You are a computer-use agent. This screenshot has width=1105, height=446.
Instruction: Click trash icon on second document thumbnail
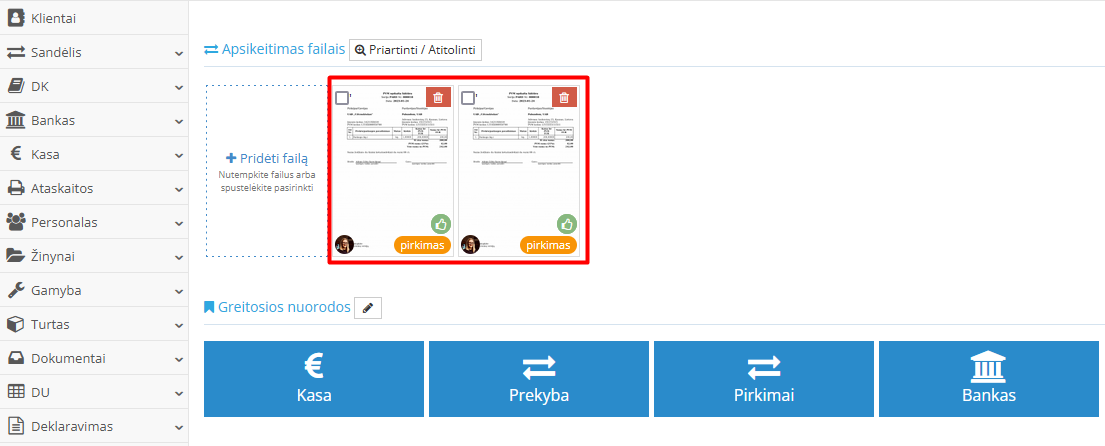[x=564, y=97]
